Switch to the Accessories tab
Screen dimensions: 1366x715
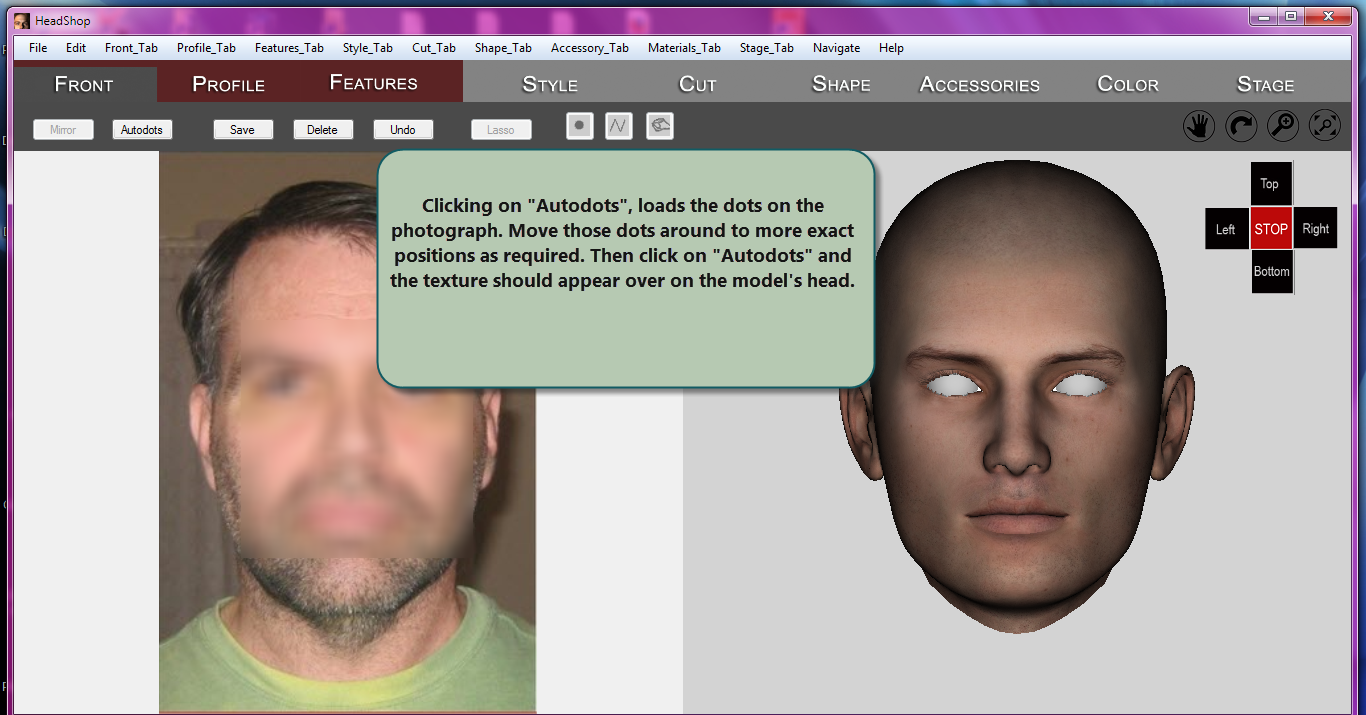coord(980,84)
